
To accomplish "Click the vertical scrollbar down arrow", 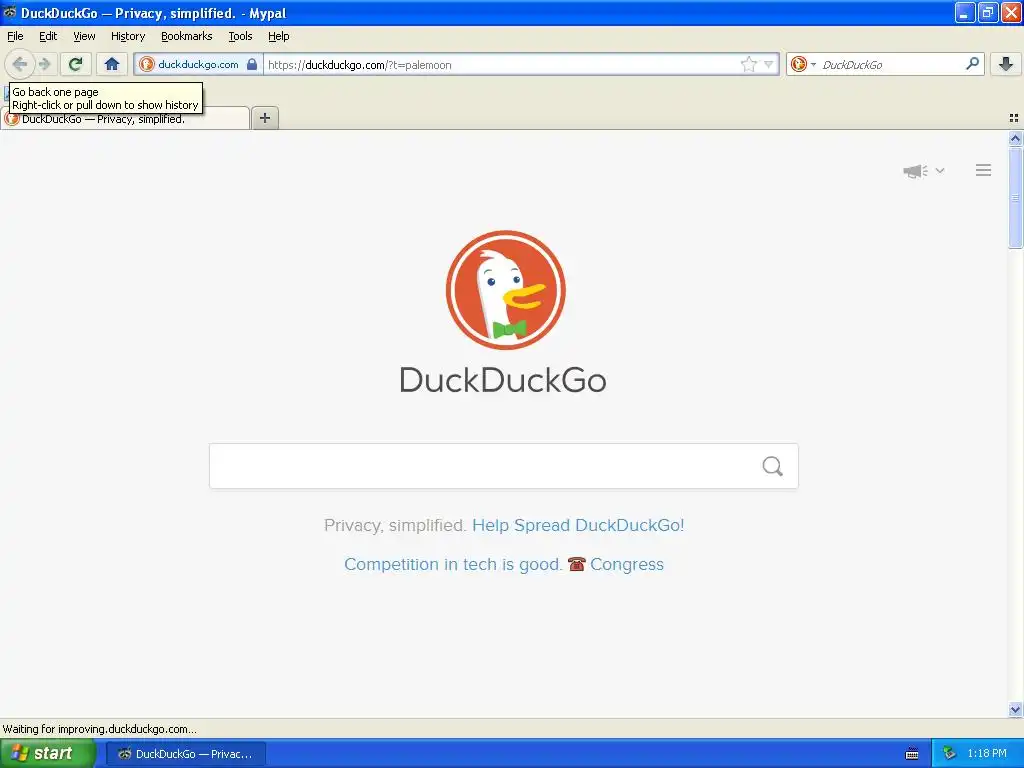I will [1015, 710].
